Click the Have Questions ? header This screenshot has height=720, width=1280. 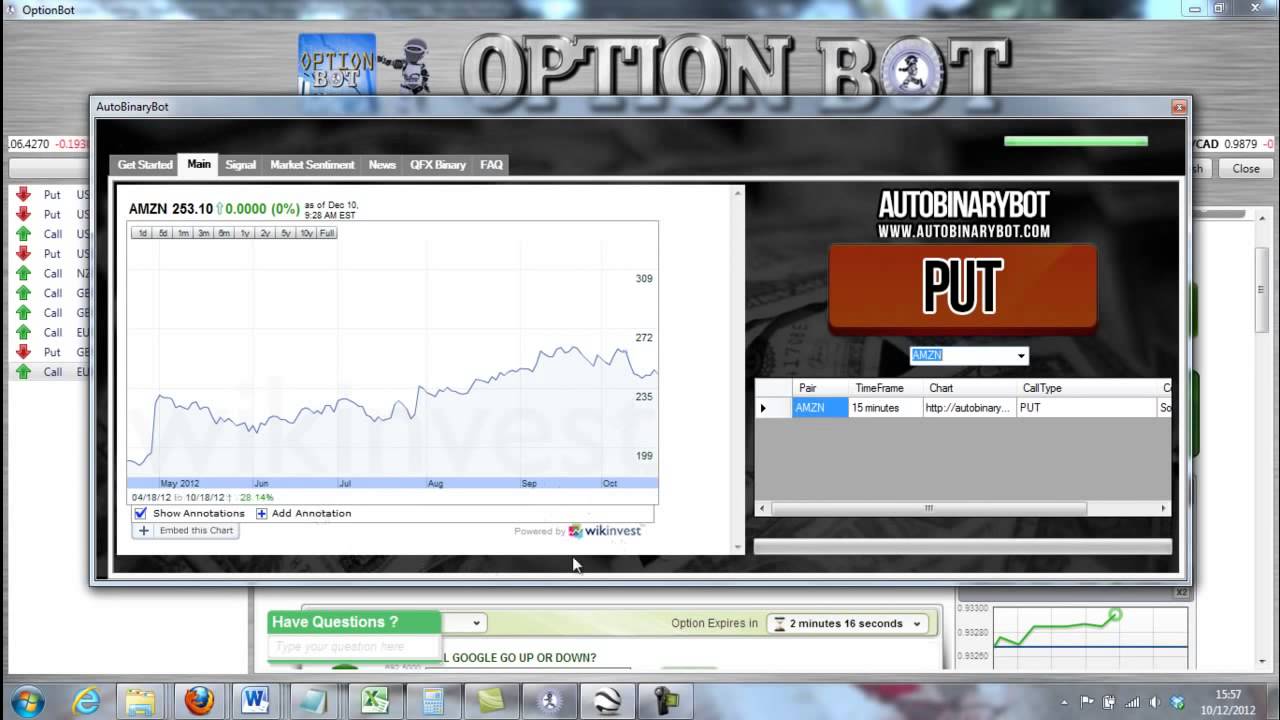(354, 622)
